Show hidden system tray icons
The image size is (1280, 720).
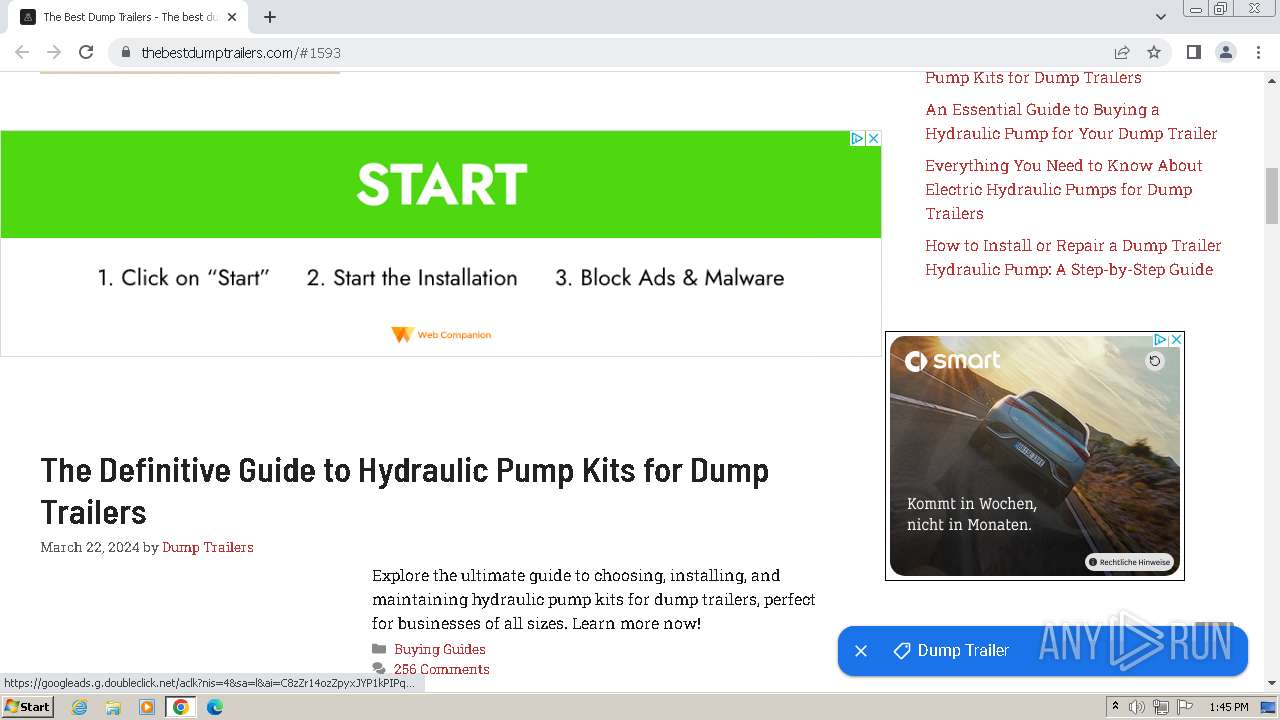[1115, 707]
